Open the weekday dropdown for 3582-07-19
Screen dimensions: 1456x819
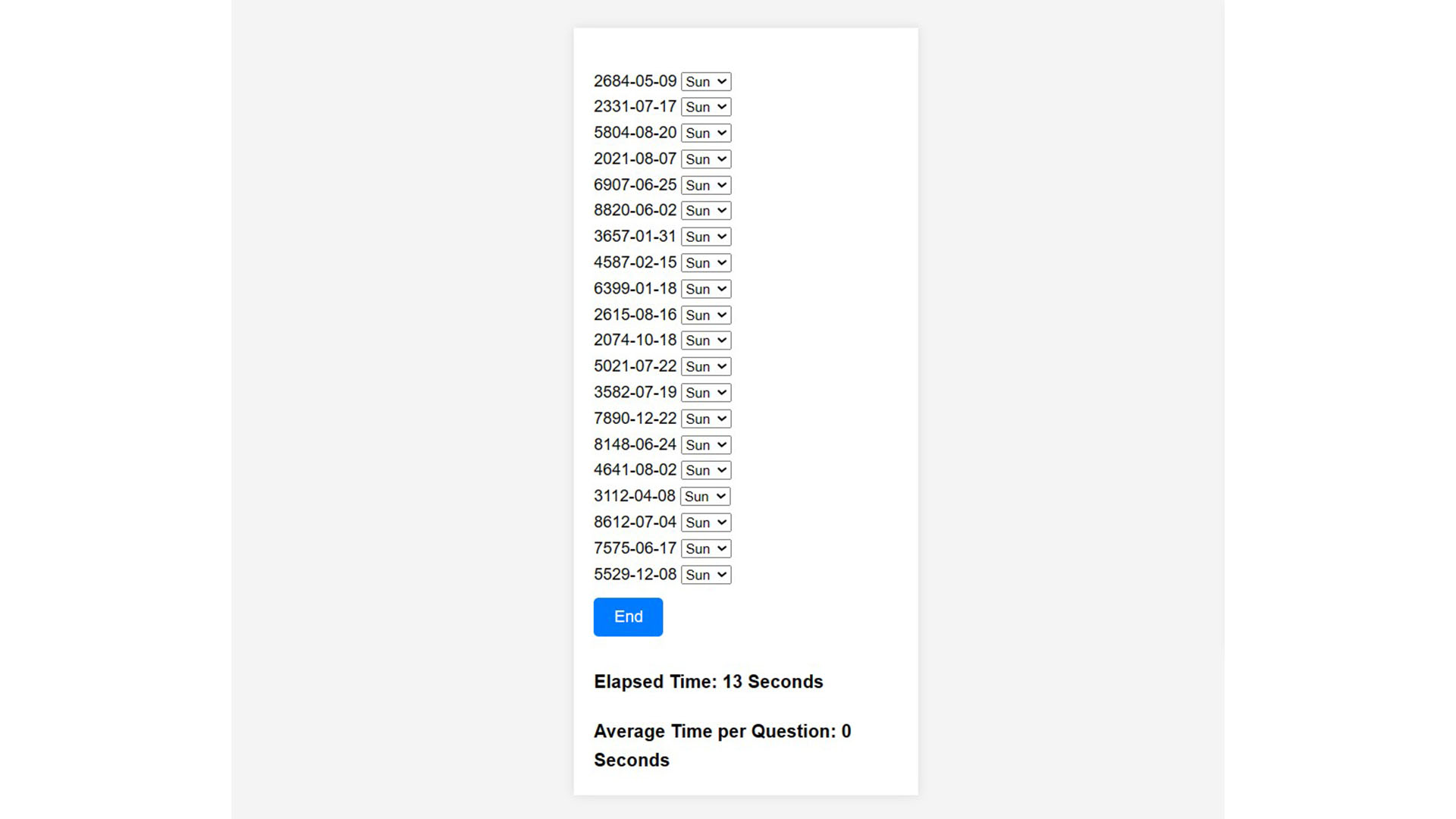705,392
